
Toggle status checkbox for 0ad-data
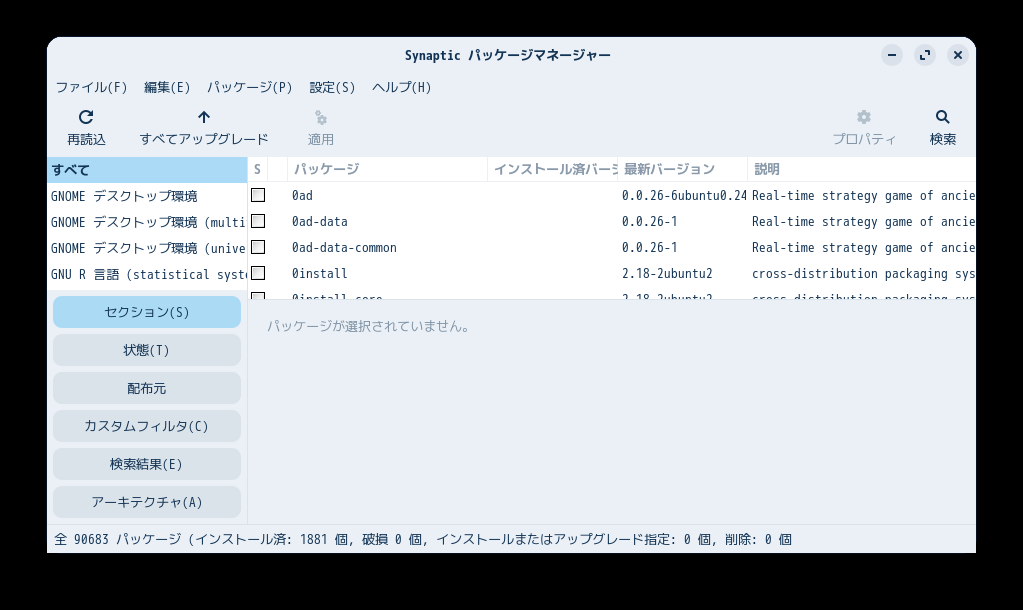(x=258, y=221)
